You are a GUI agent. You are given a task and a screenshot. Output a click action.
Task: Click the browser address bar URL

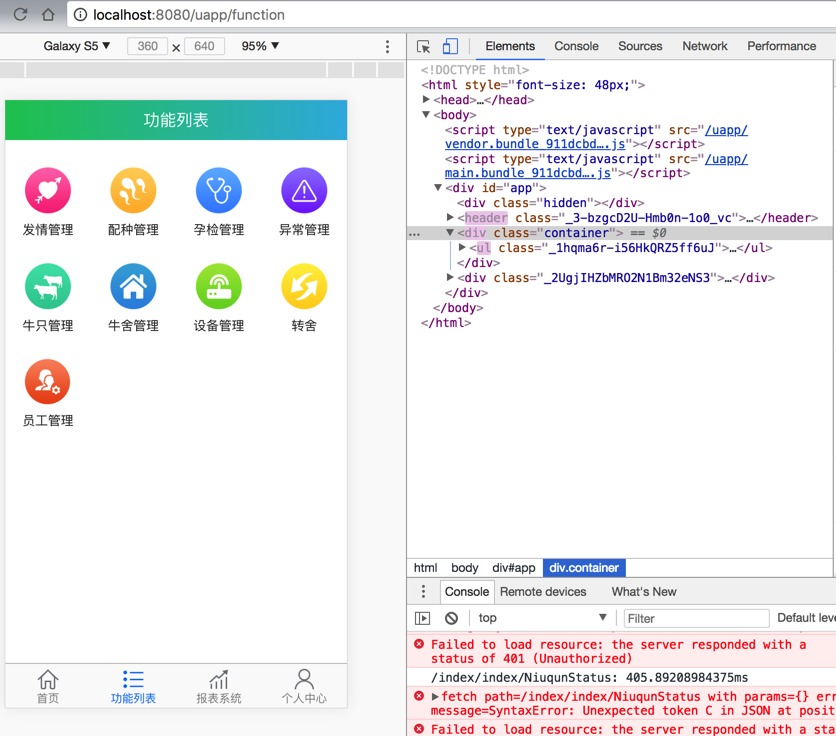[x=189, y=14]
